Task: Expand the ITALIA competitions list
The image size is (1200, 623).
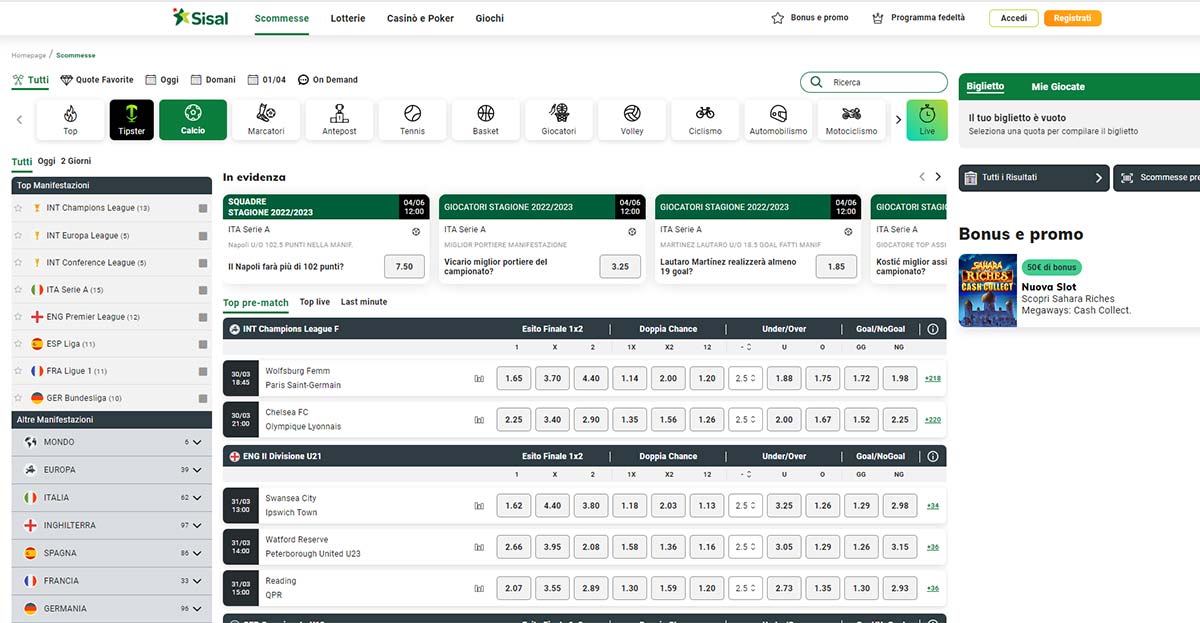Action: [197, 498]
